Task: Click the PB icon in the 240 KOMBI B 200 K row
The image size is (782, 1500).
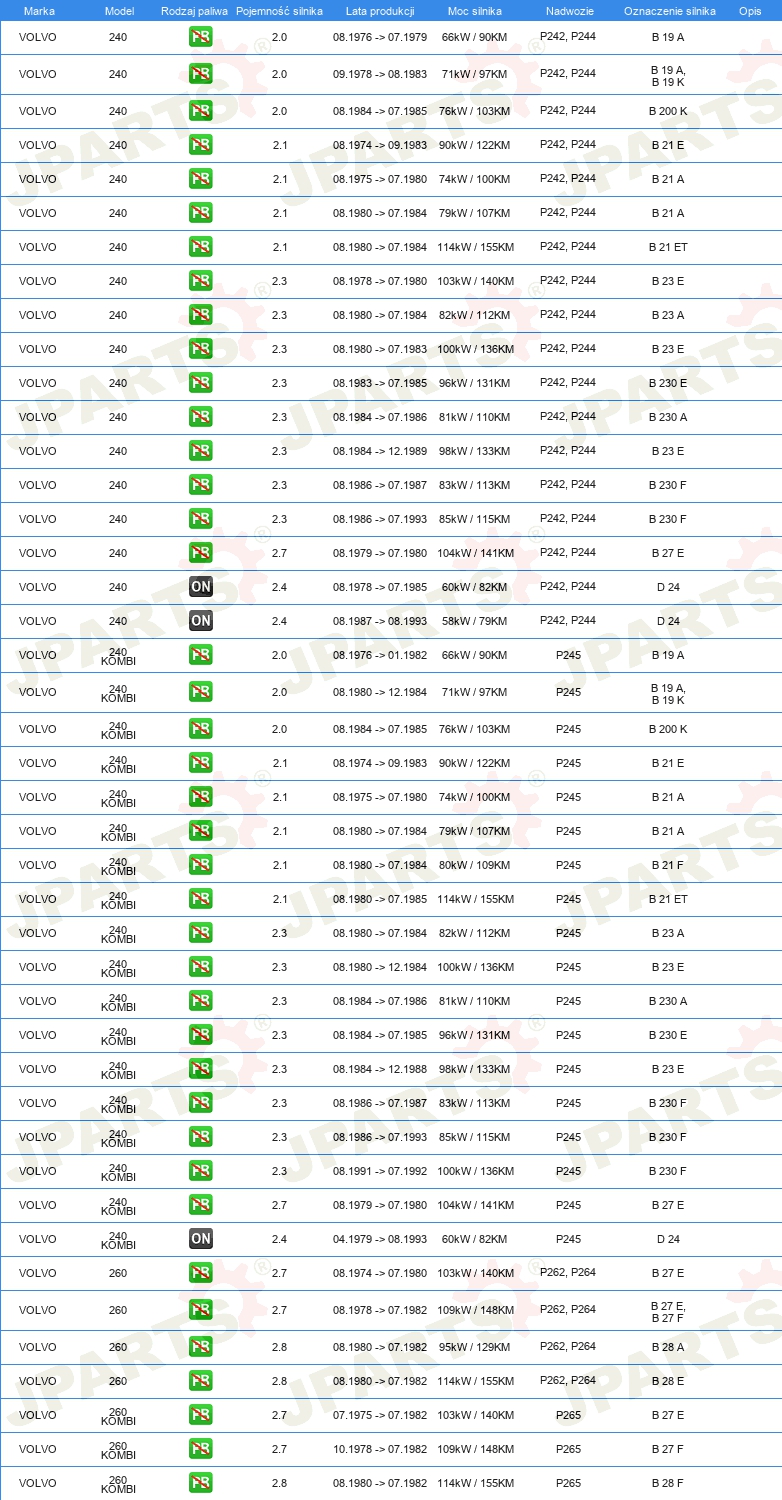Action: 201,729
